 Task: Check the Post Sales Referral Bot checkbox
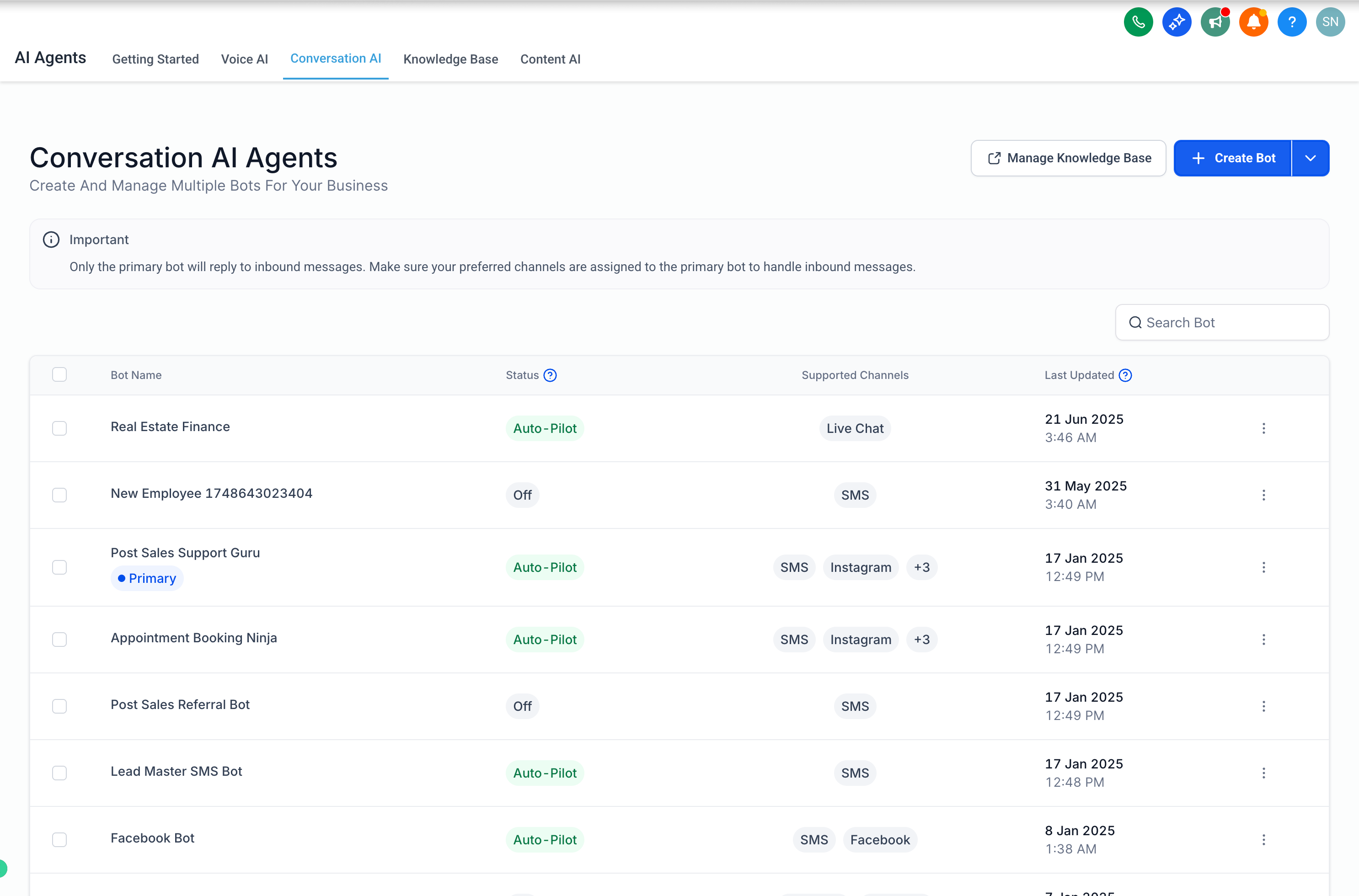(x=59, y=706)
